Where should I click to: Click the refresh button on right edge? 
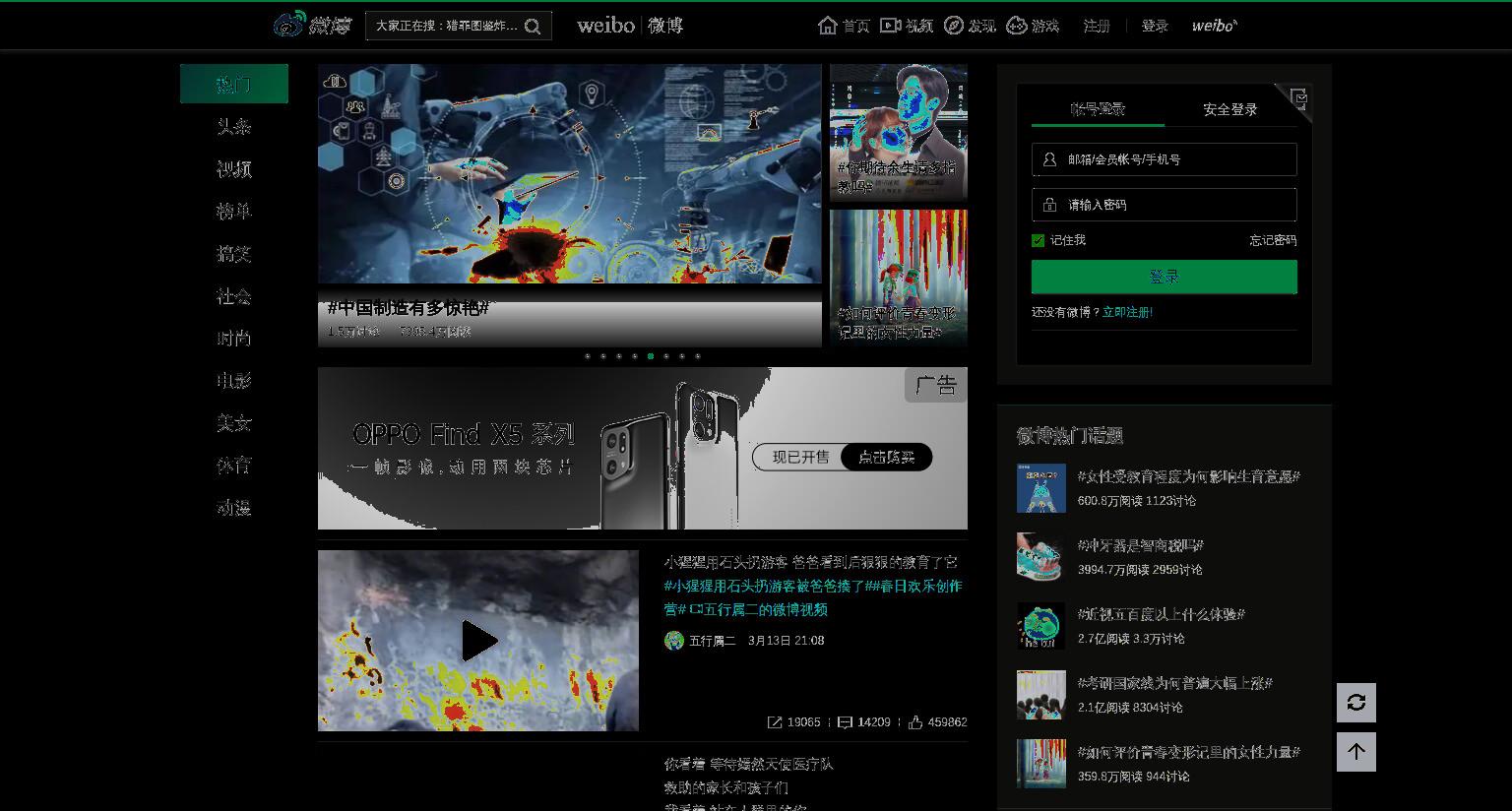tap(1356, 703)
